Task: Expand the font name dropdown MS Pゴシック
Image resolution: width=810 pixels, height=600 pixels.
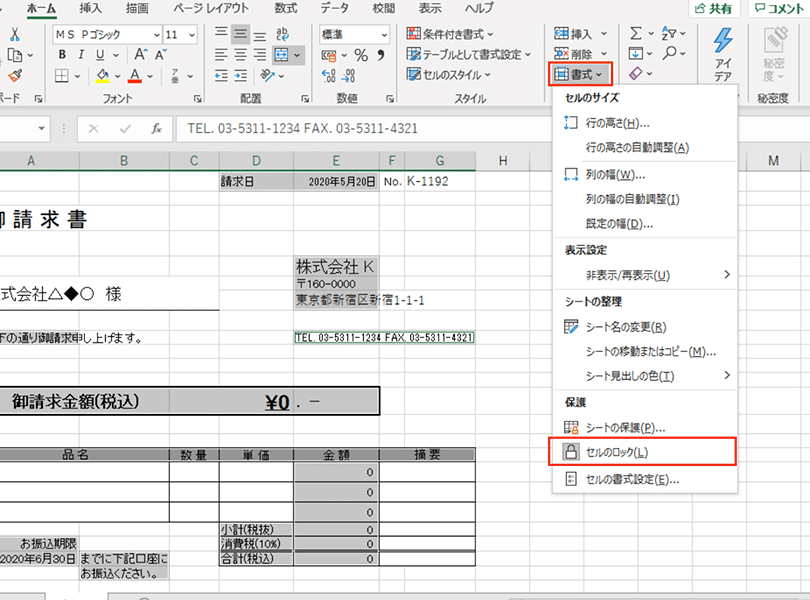Action: tap(157, 34)
